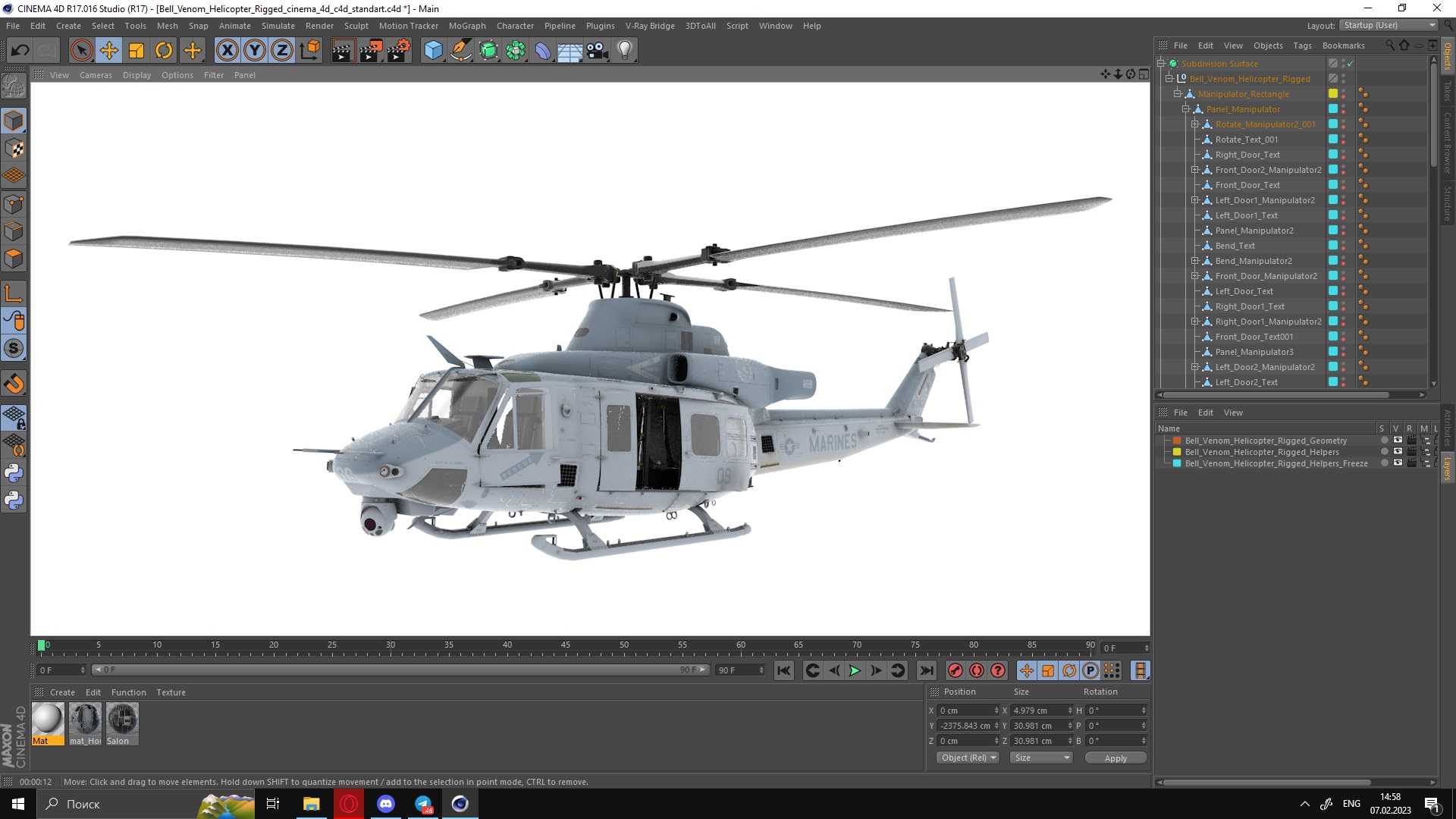The height and width of the screenshot is (819, 1456).
Task: Collapse Bell_Venom_Helicopter_Rigged tree node
Action: pyautogui.click(x=1169, y=79)
